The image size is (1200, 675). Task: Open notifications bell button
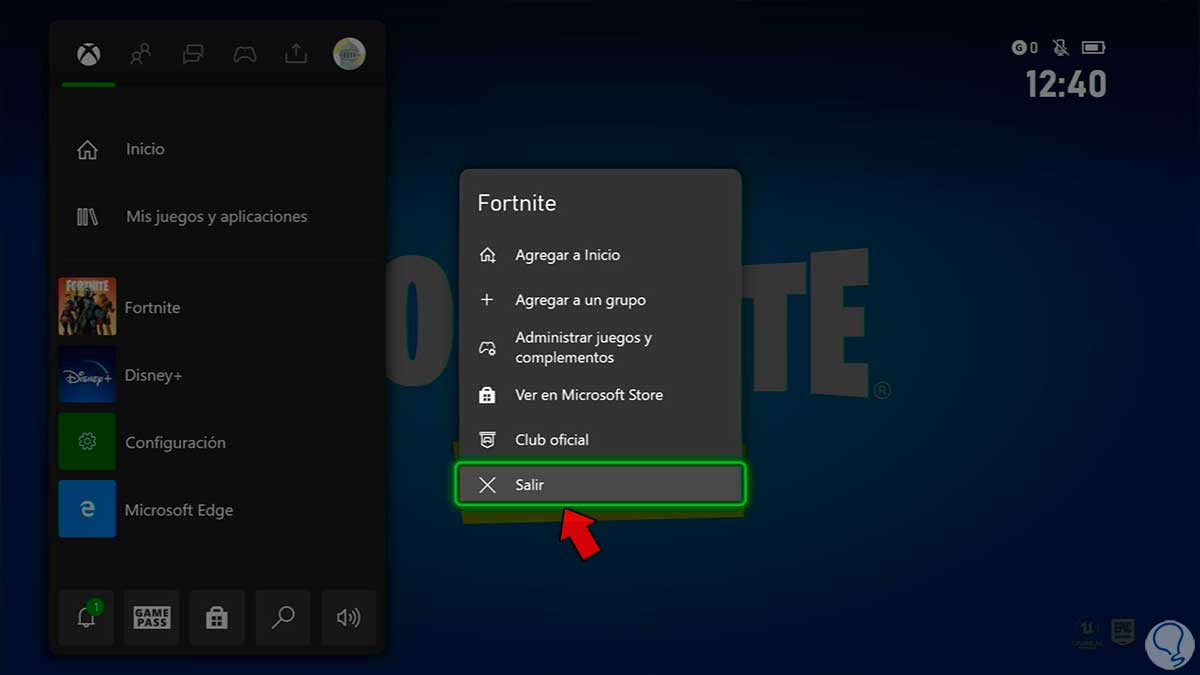pyautogui.click(x=87, y=617)
